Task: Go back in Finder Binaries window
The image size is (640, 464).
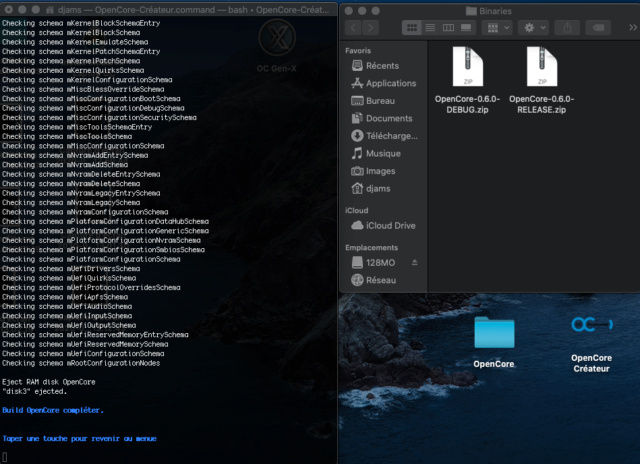Action: 353,28
